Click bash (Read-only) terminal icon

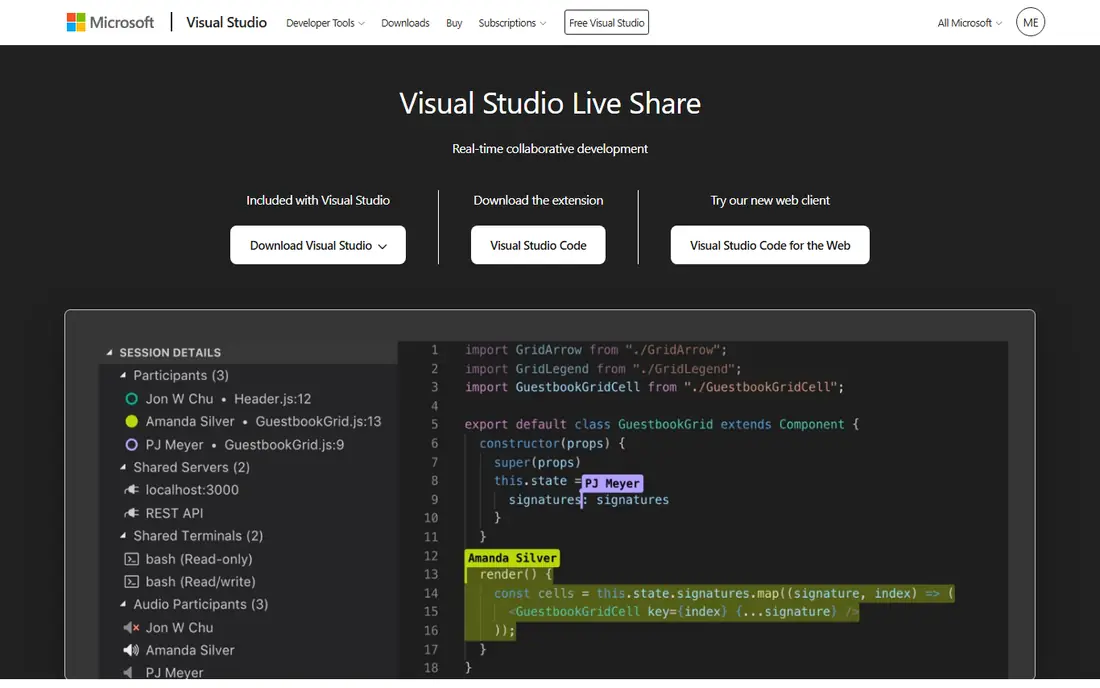131,559
